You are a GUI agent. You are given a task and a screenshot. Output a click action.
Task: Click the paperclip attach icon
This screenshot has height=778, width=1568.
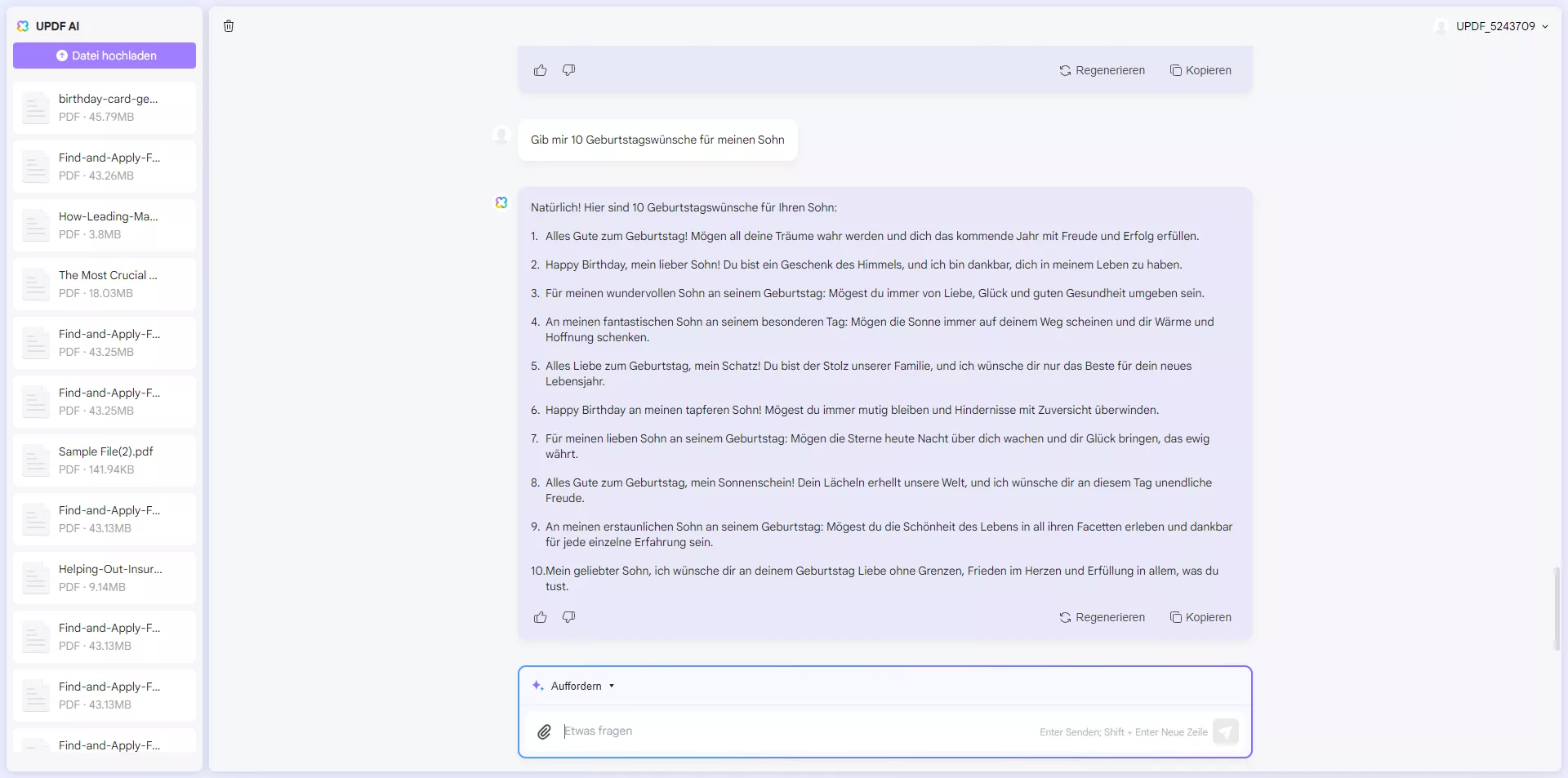pyautogui.click(x=544, y=731)
